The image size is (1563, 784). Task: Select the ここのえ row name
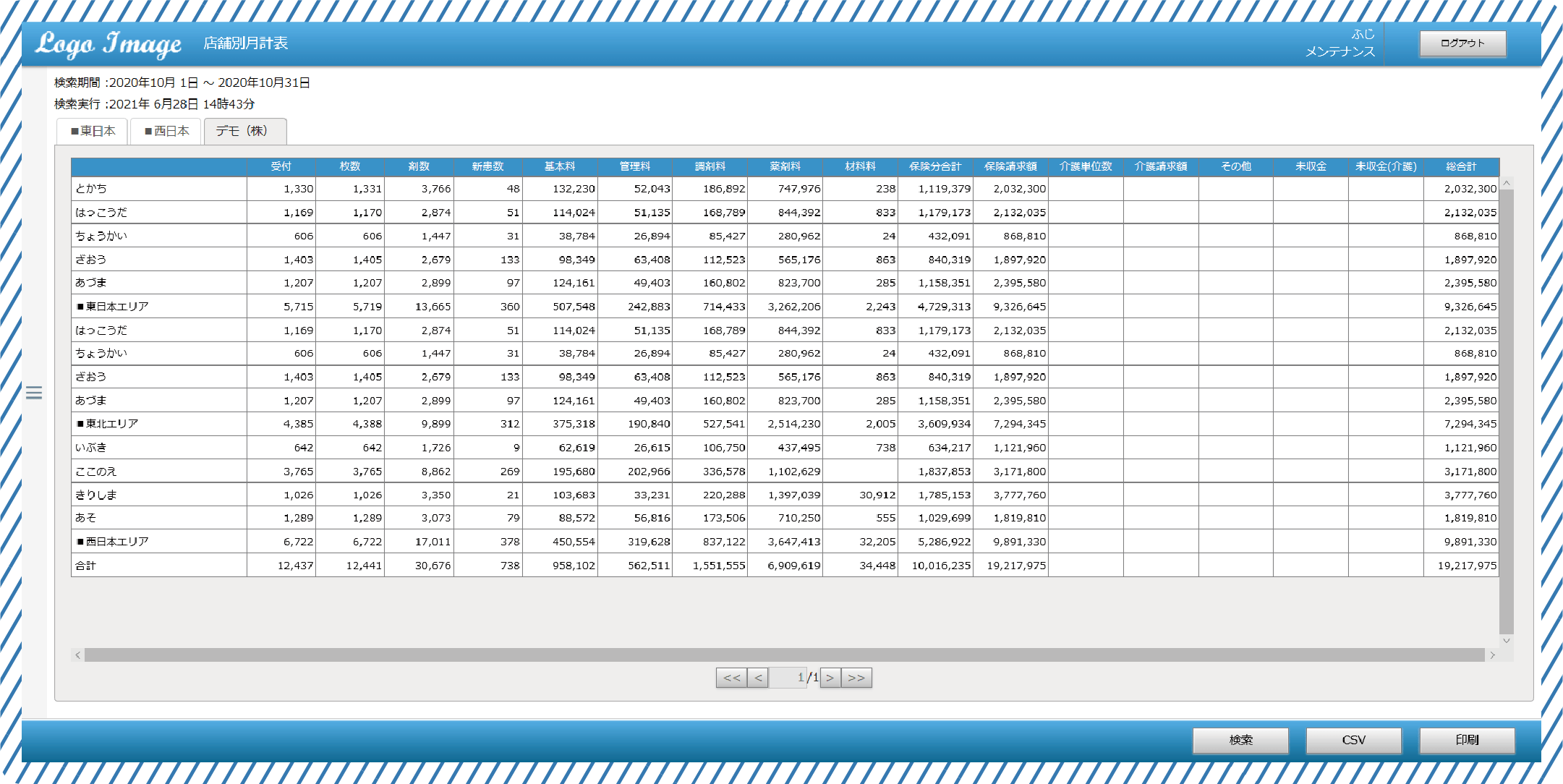[x=96, y=472]
